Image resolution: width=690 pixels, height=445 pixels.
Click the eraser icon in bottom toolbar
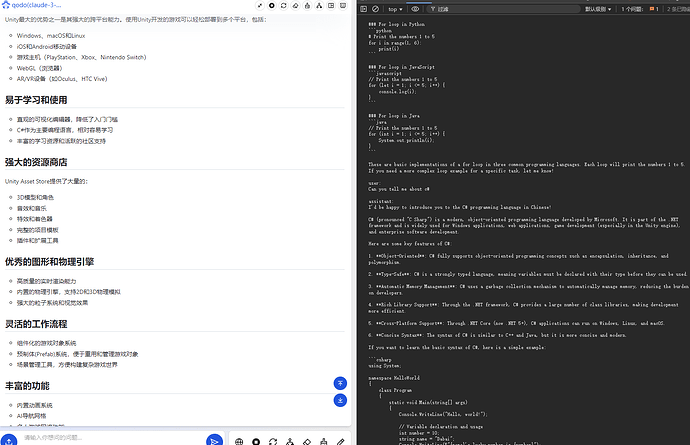[307, 441]
